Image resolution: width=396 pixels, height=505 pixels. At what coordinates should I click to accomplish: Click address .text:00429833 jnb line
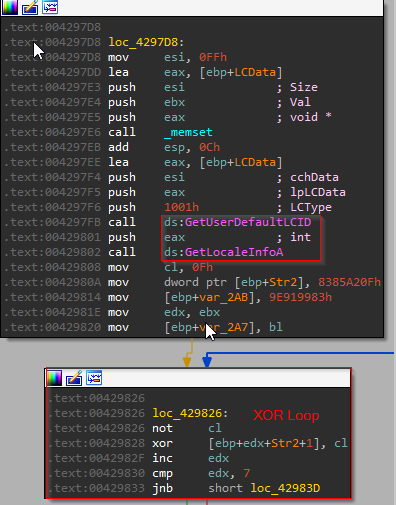[x=97, y=488]
